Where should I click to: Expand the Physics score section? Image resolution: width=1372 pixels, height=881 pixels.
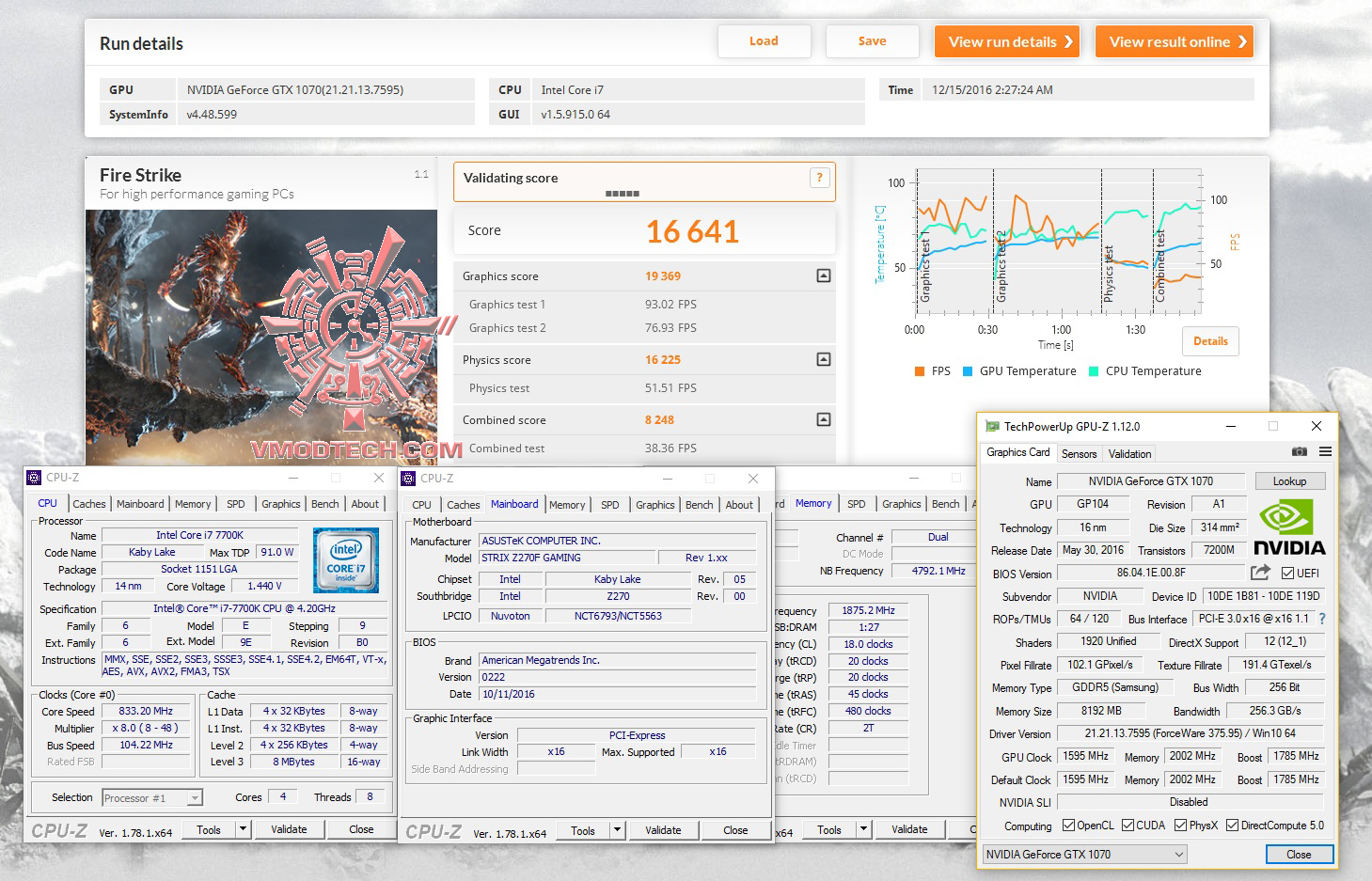(824, 359)
